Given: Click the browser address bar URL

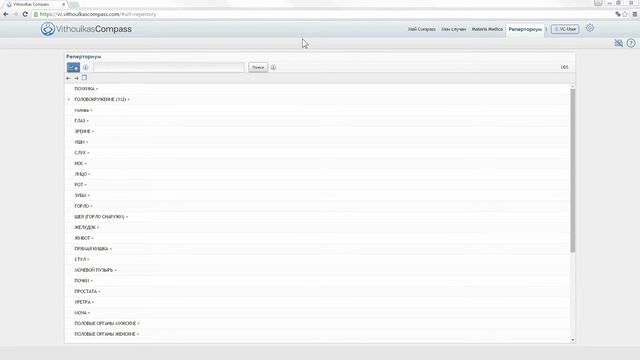Looking at the screenshot, I should (98, 14).
